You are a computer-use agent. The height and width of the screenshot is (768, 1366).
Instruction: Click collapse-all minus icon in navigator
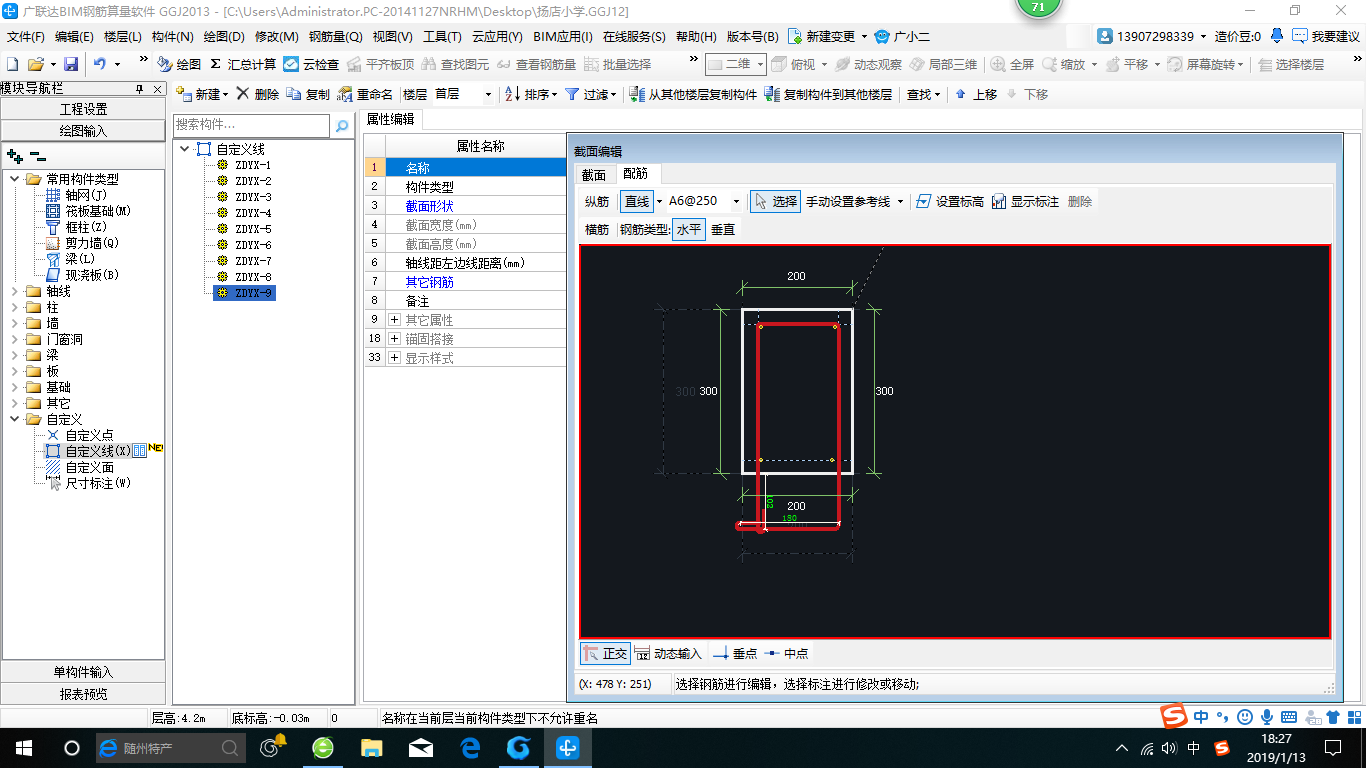coord(37,156)
